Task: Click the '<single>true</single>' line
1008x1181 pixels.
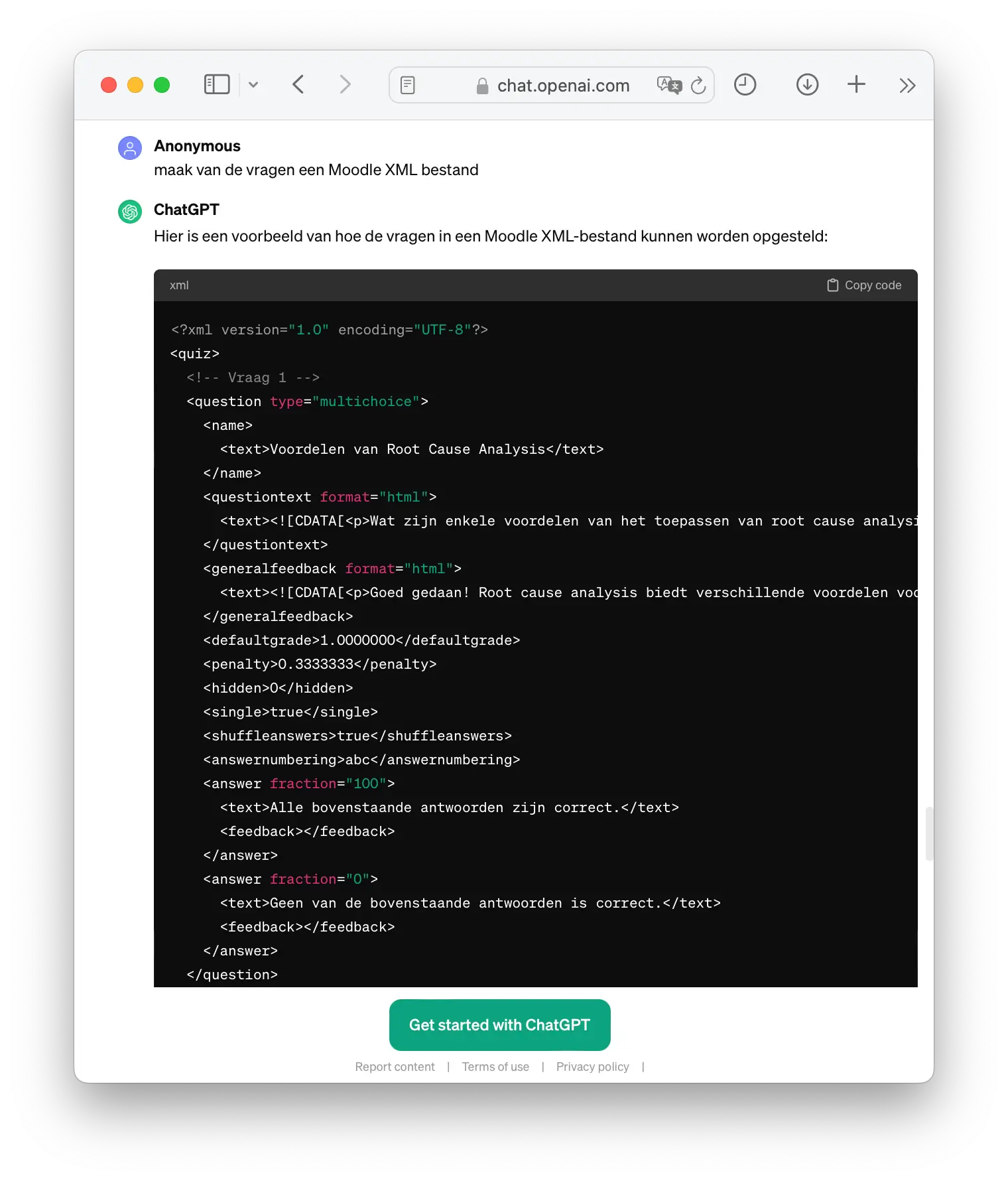Action: (290, 712)
